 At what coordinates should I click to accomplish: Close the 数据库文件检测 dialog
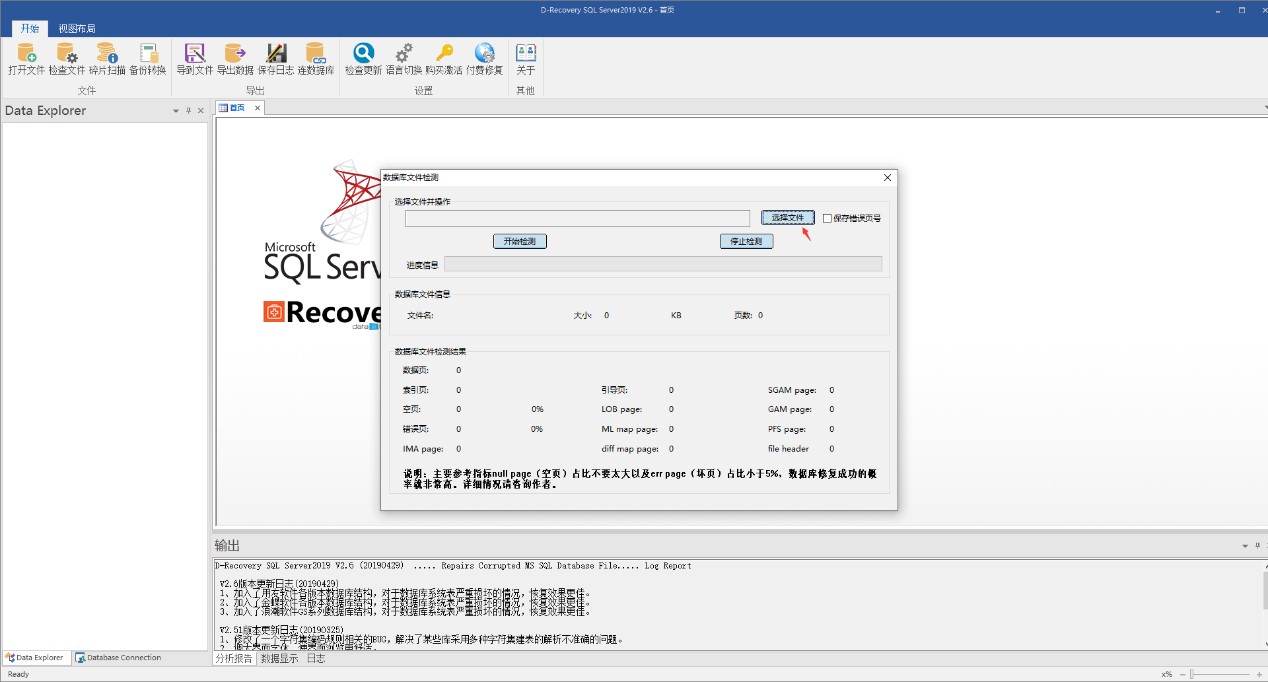point(887,177)
